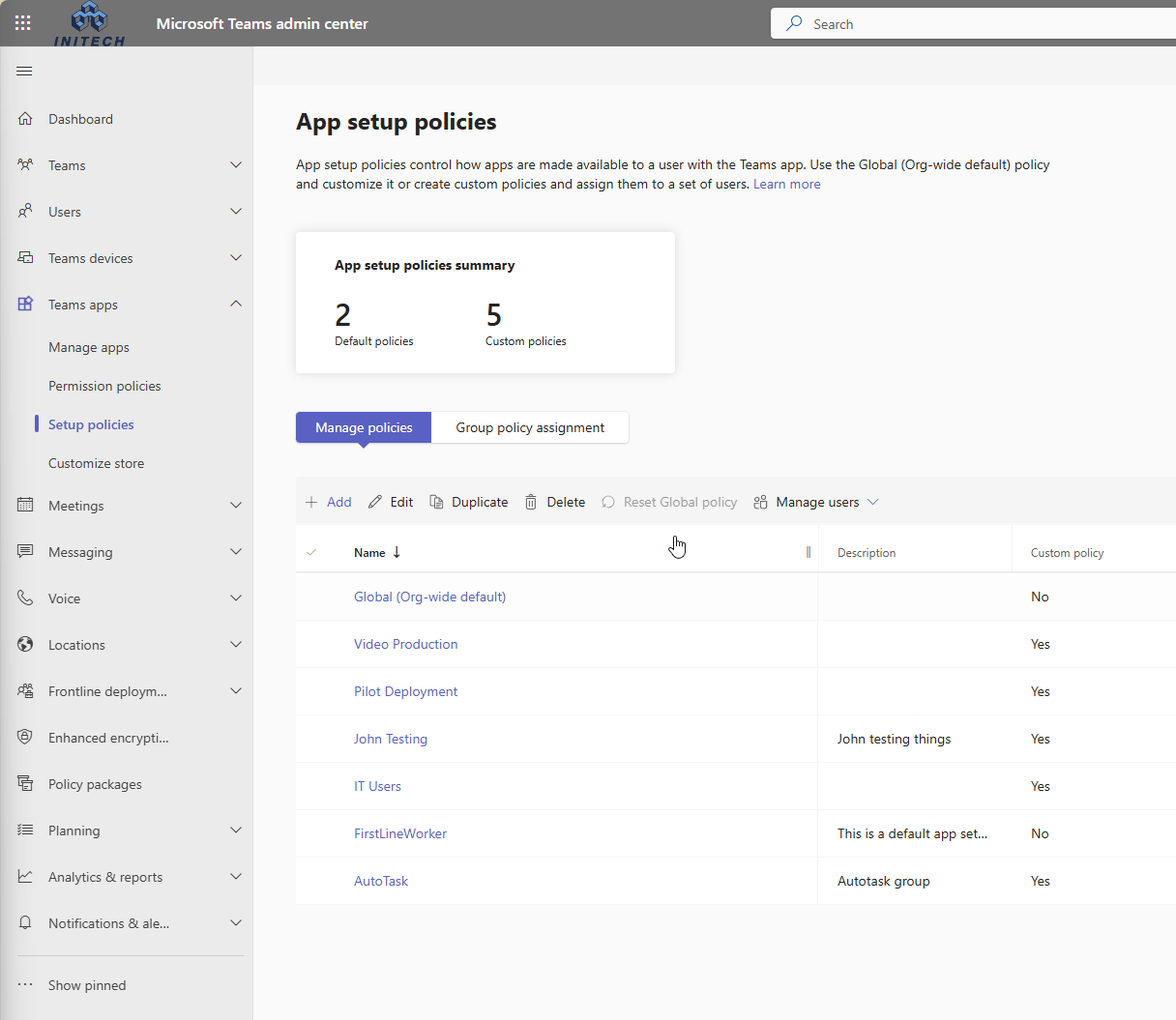
Task: Click the Teams devices icon
Action: [25, 258]
